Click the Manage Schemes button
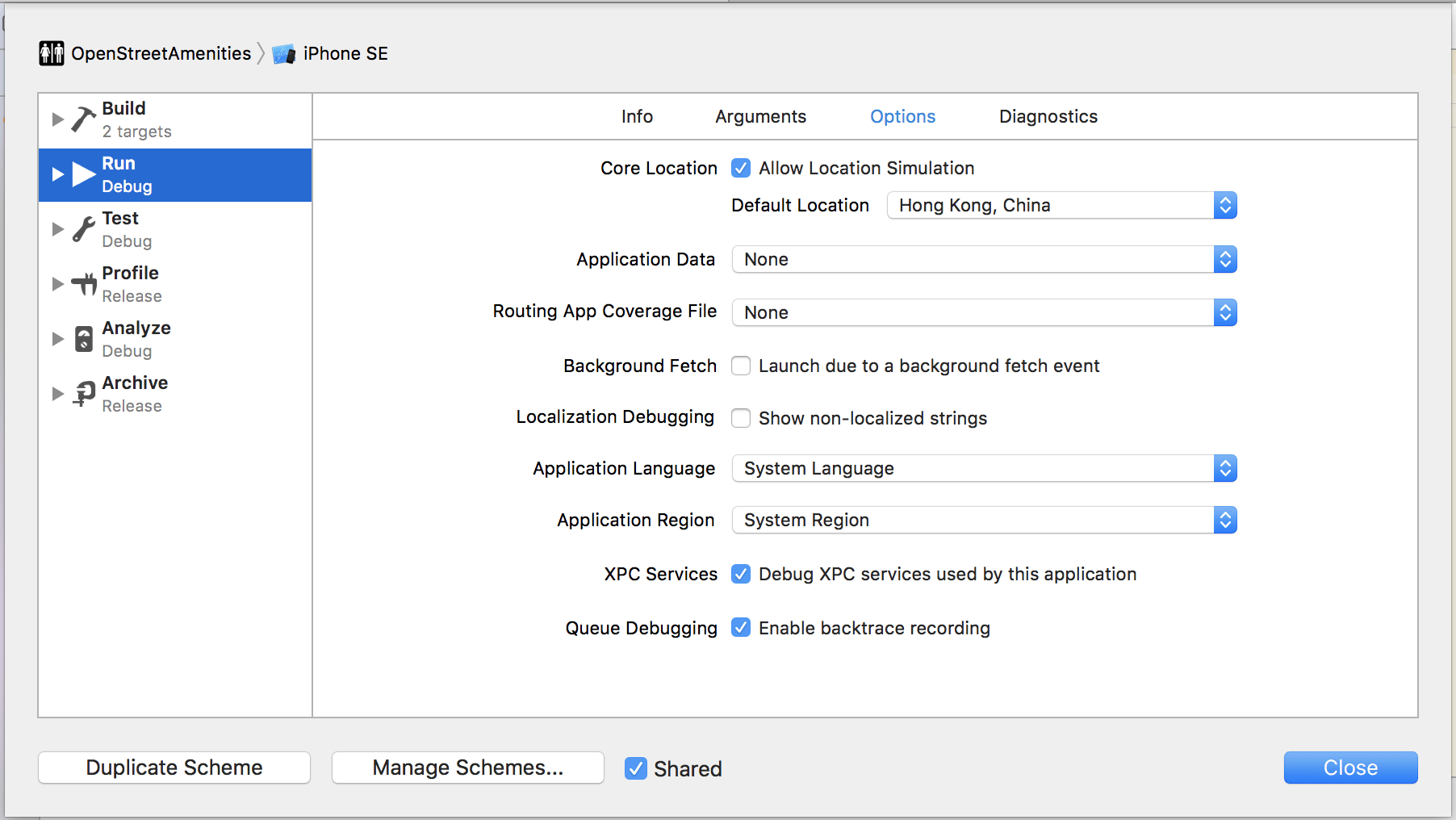This screenshot has width=1456, height=820. [x=468, y=768]
